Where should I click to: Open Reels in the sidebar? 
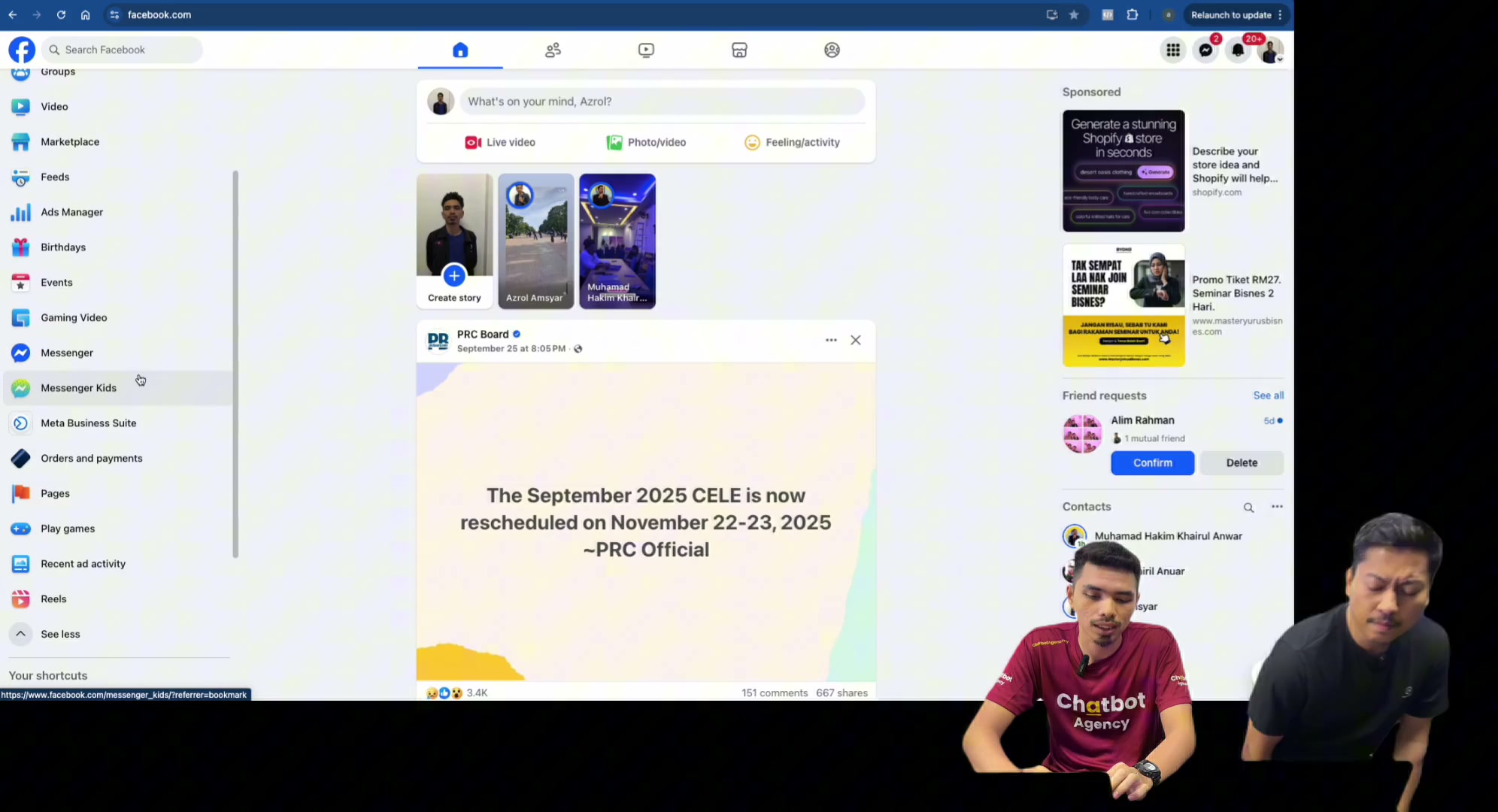(118, 599)
